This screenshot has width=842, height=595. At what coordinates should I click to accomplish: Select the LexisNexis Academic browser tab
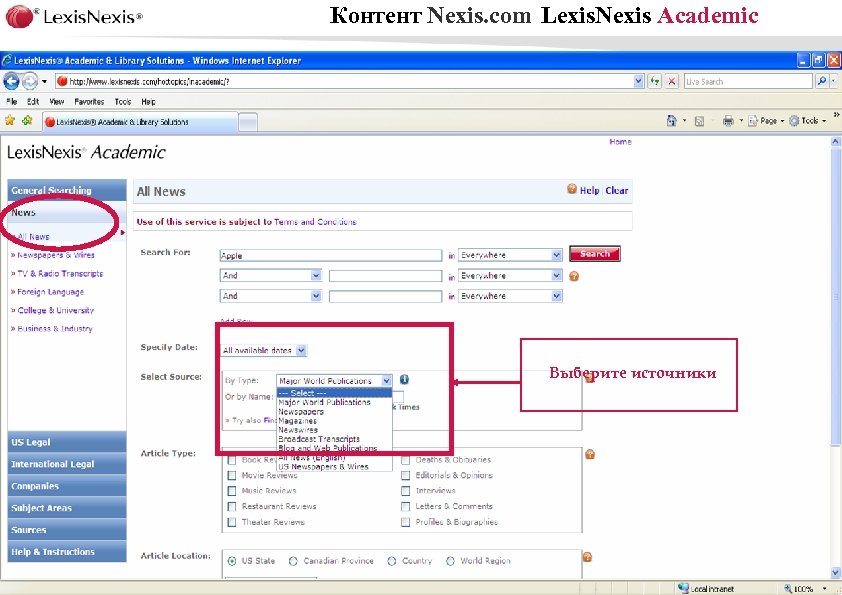(x=140, y=119)
